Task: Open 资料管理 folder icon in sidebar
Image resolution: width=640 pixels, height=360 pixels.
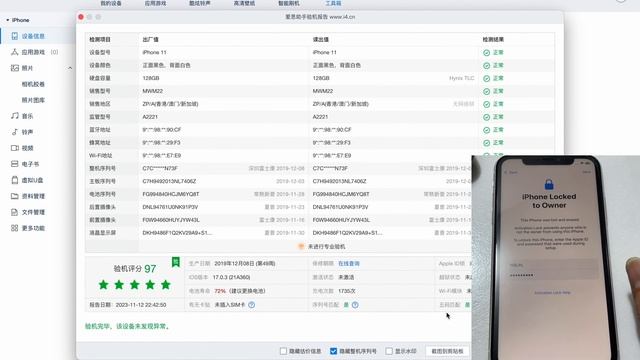Action: click(x=15, y=196)
